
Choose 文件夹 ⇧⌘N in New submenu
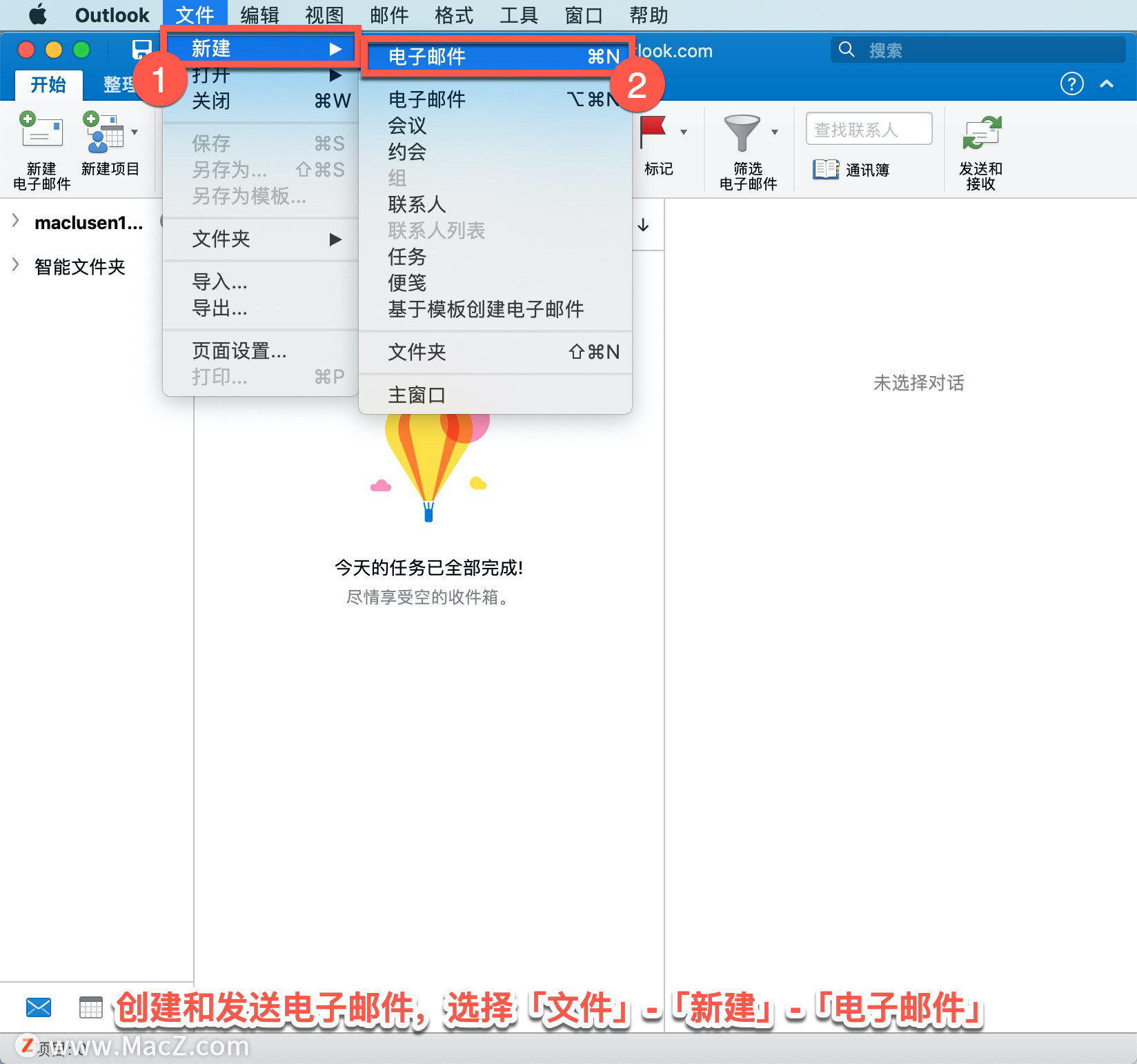coord(495,352)
